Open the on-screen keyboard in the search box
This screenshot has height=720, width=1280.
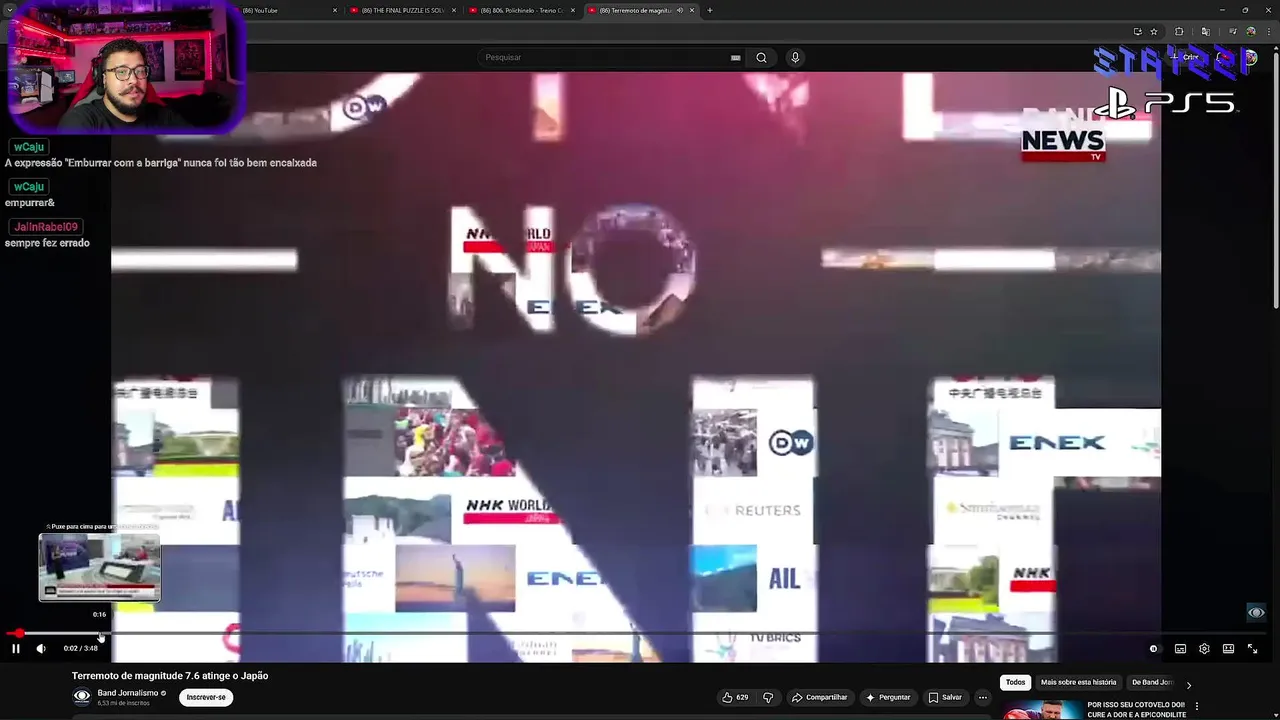(736, 57)
